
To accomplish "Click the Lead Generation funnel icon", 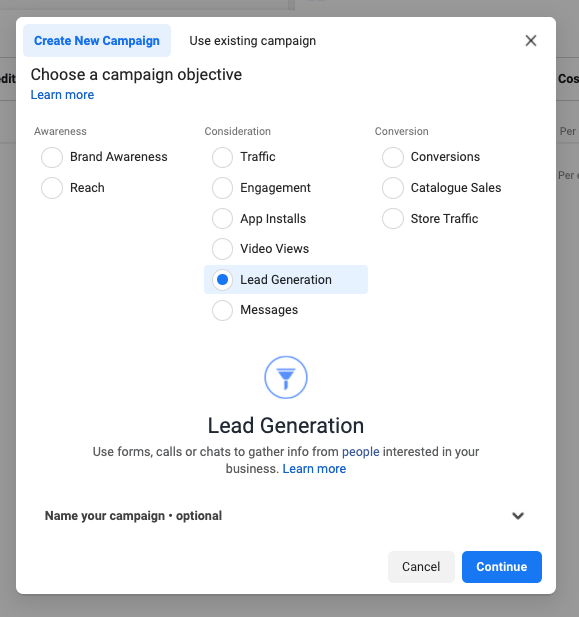I will [x=286, y=377].
